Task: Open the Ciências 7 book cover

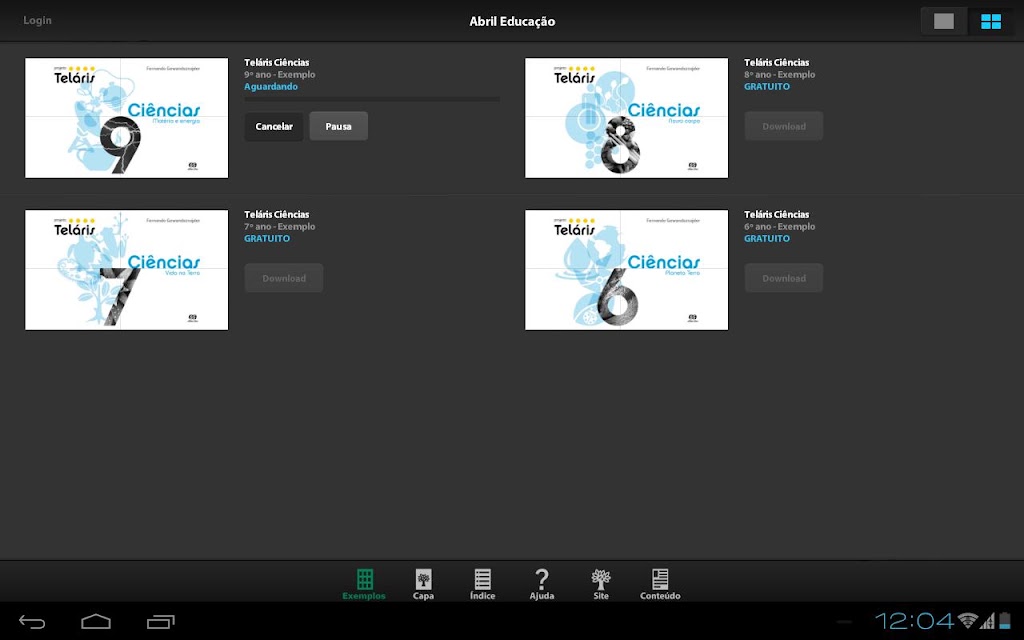Action: tap(127, 270)
